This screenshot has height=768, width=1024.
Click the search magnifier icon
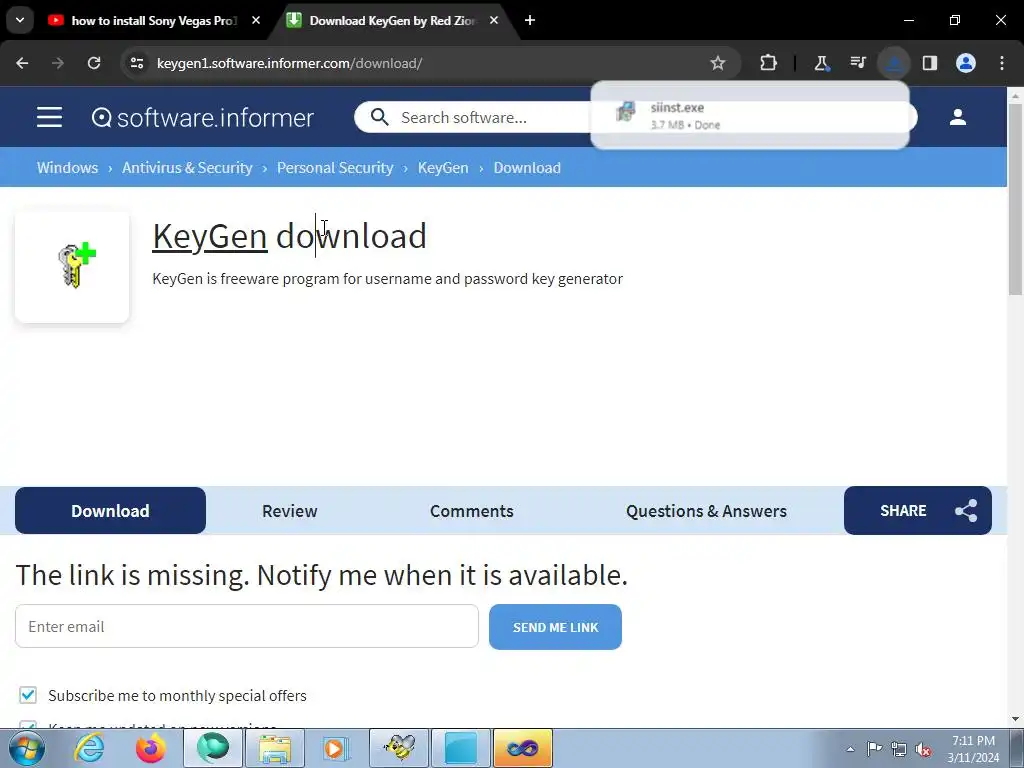[x=379, y=117]
